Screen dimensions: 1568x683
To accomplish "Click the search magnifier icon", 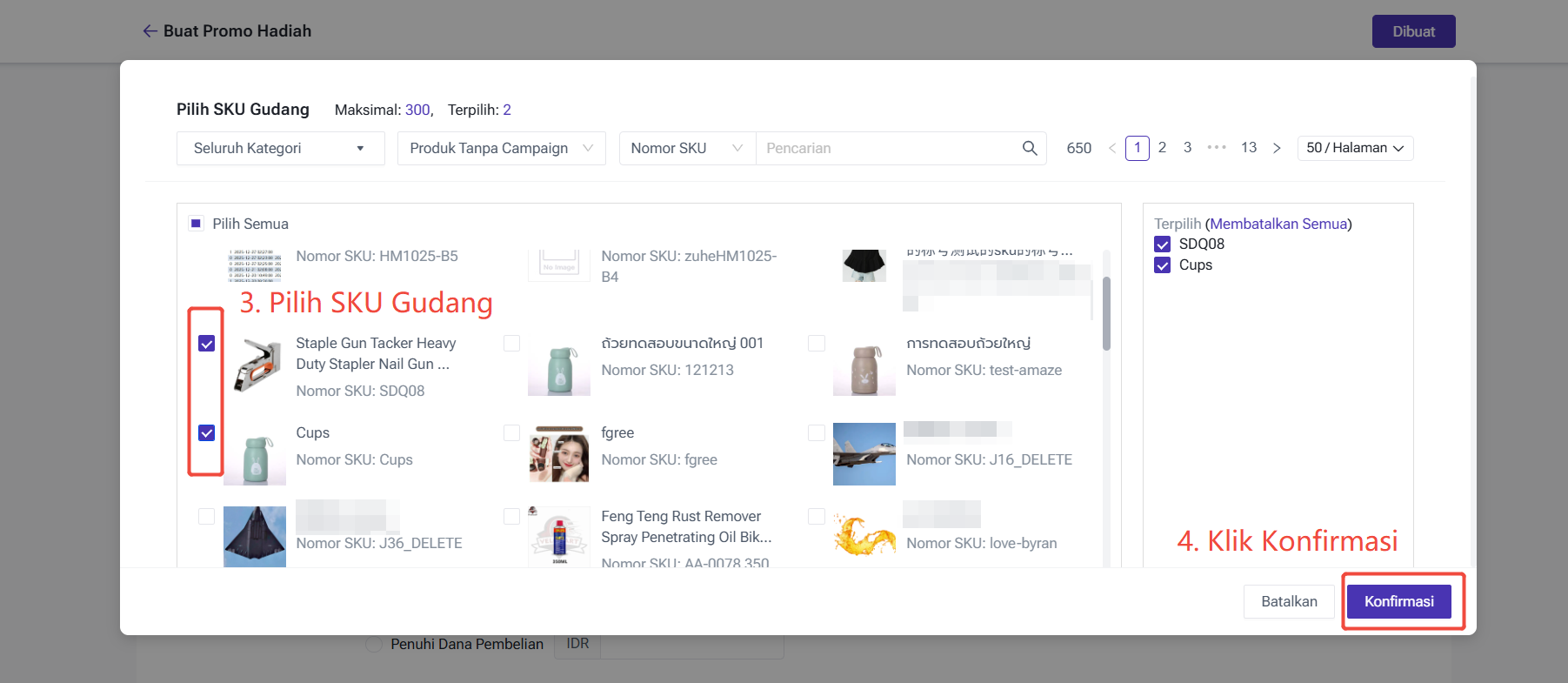I will [1030, 148].
